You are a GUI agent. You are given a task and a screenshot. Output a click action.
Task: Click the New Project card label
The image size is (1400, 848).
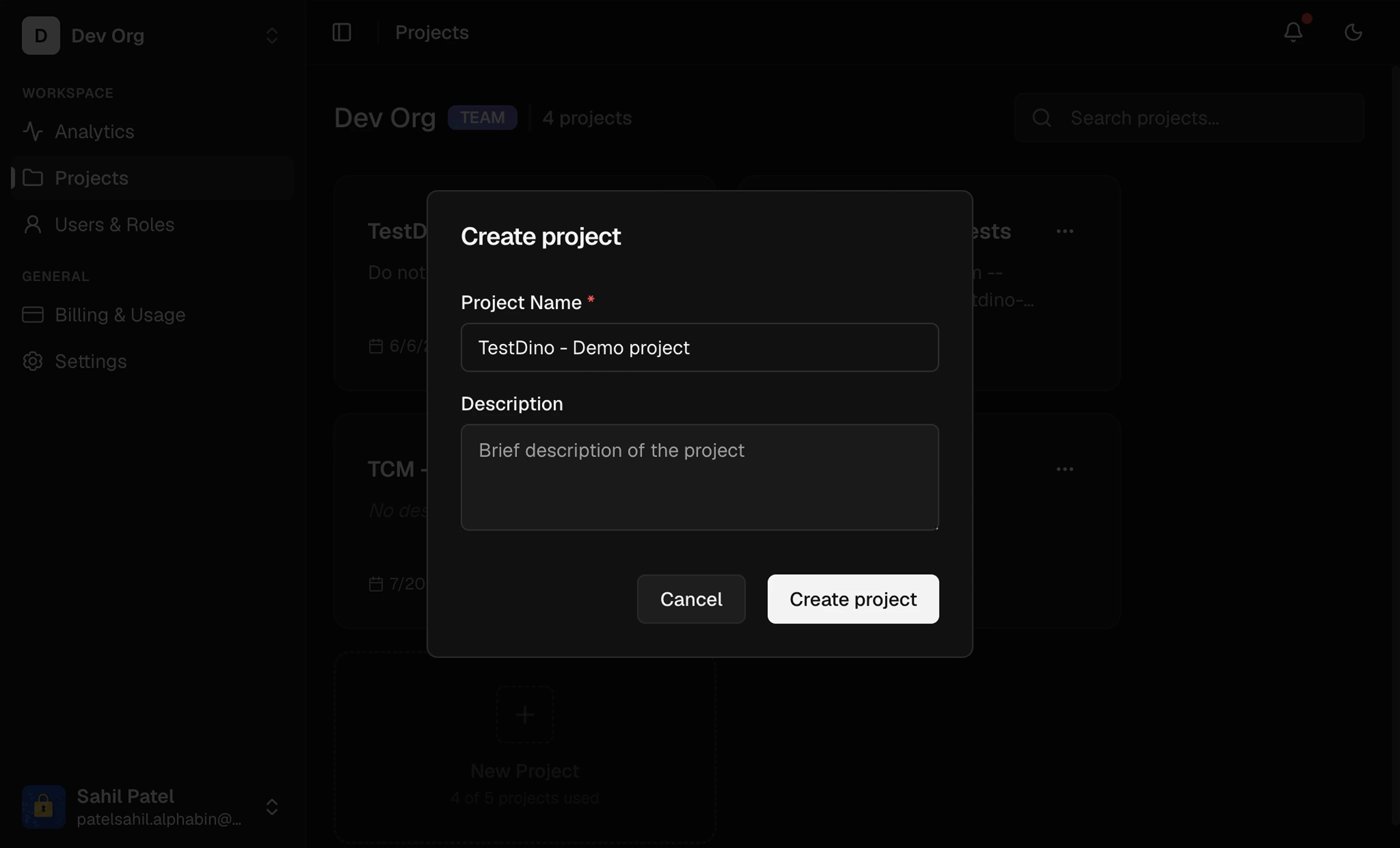525,770
